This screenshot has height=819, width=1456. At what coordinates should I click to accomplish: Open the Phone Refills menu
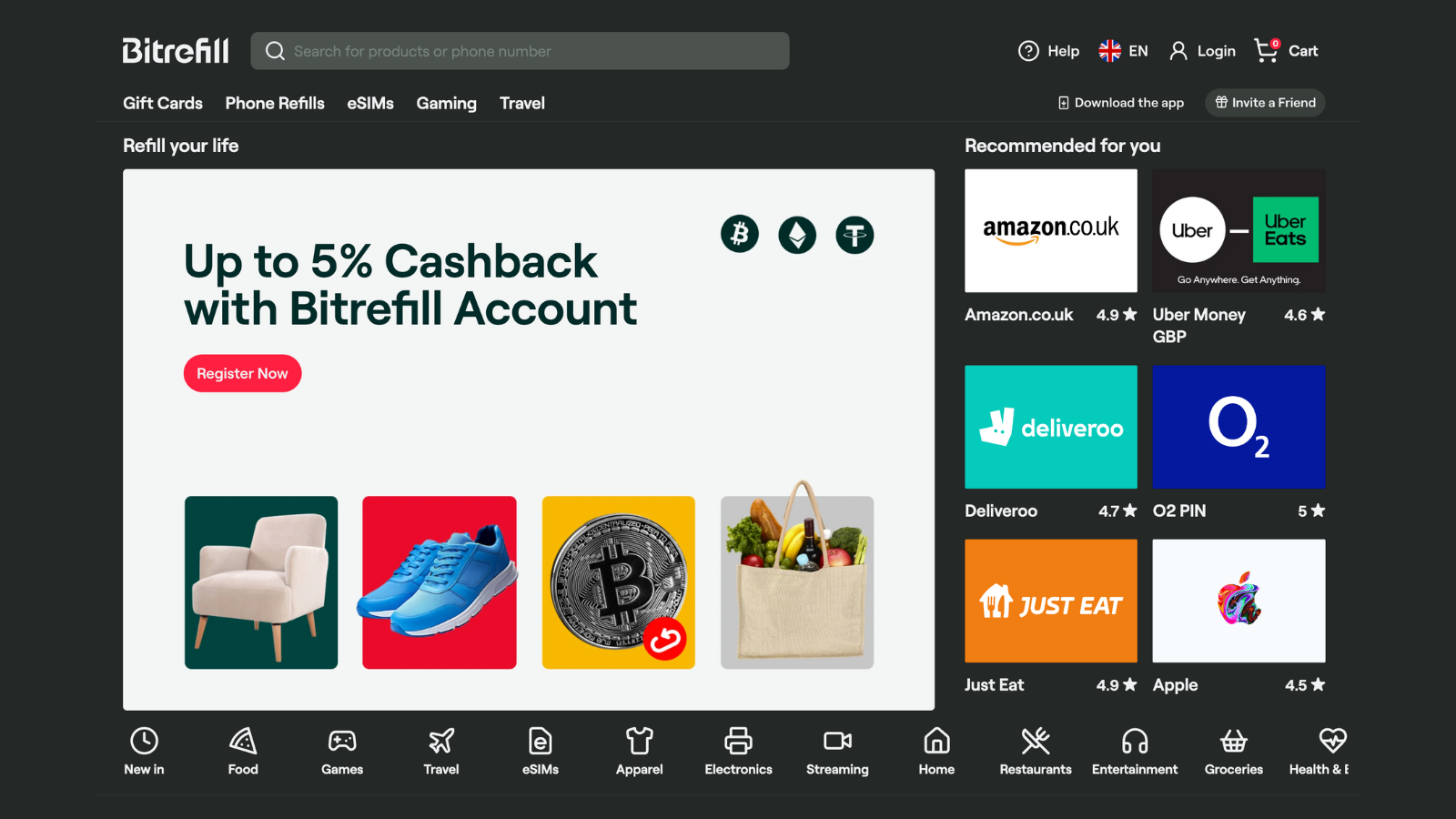(x=275, y=103)
